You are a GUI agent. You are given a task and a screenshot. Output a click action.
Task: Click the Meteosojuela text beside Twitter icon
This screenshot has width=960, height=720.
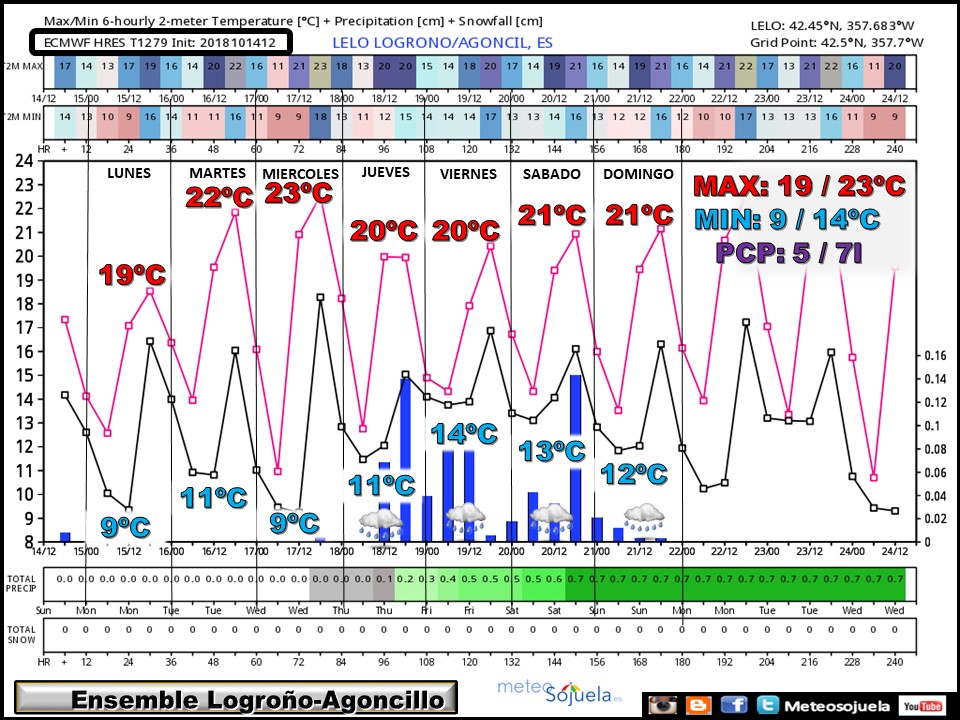pos(837,706)
